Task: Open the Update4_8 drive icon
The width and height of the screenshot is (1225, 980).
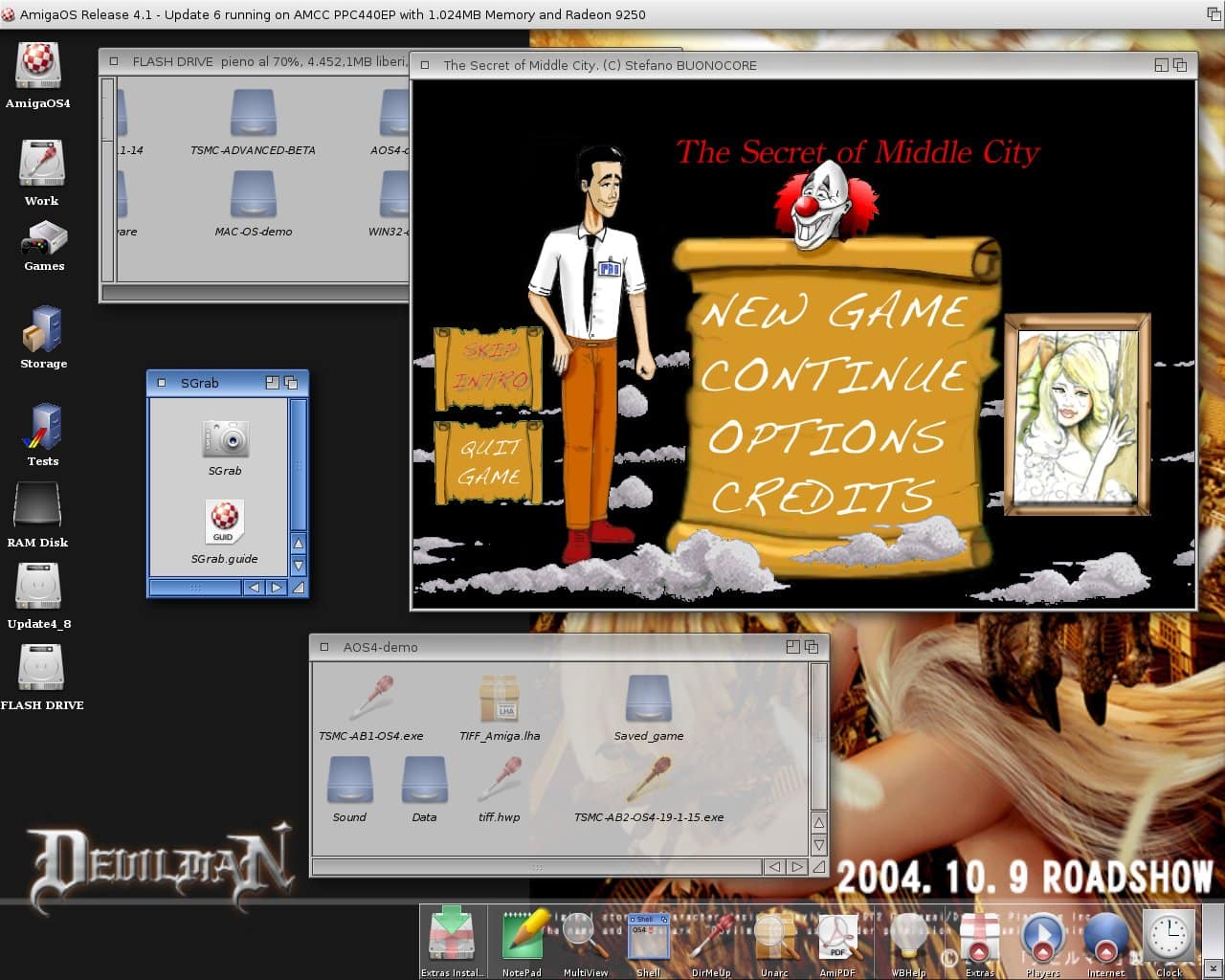Action: click(38, 586)
